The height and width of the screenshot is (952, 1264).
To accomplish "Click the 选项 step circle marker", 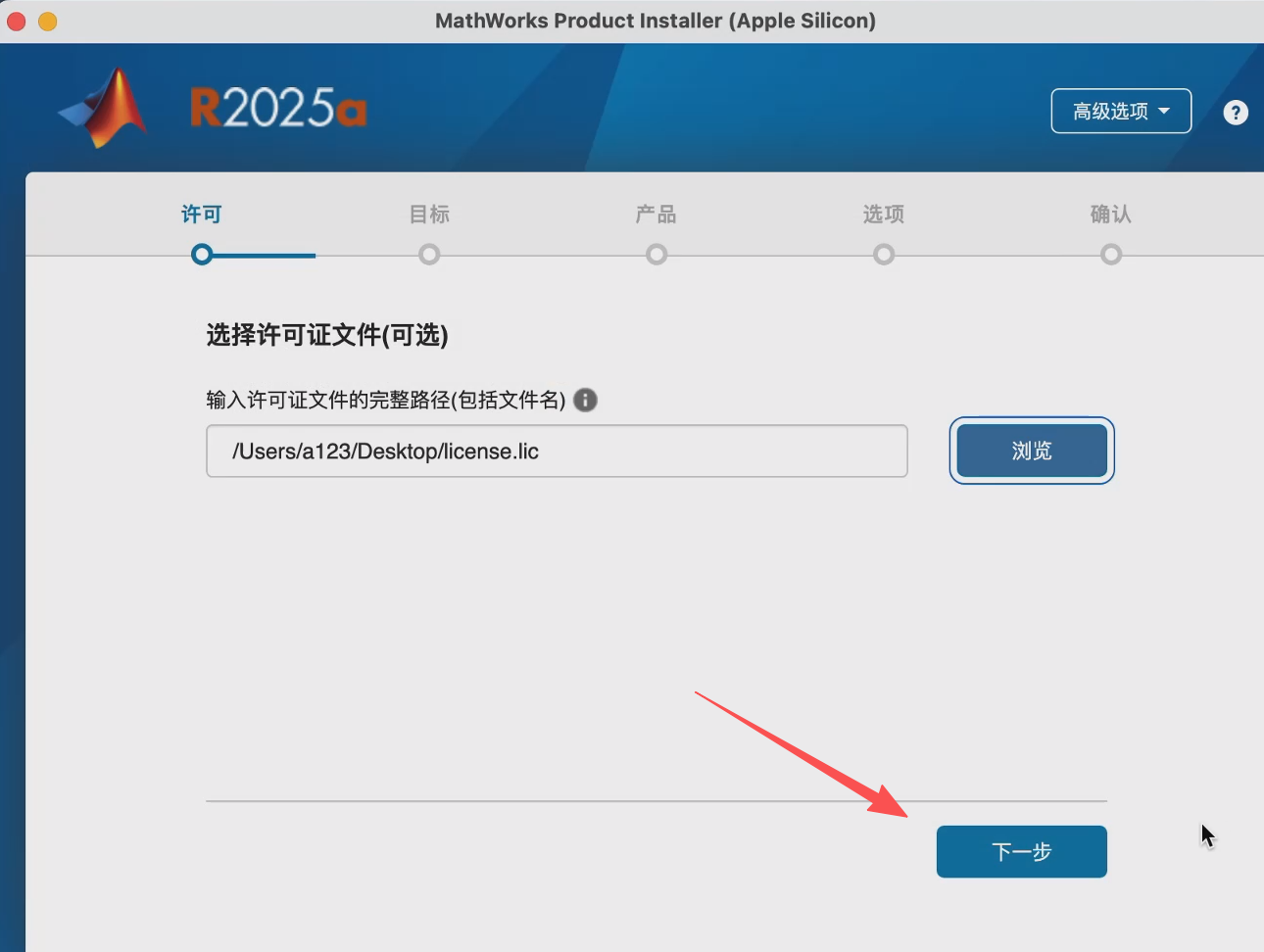I will tap(884, 255).
